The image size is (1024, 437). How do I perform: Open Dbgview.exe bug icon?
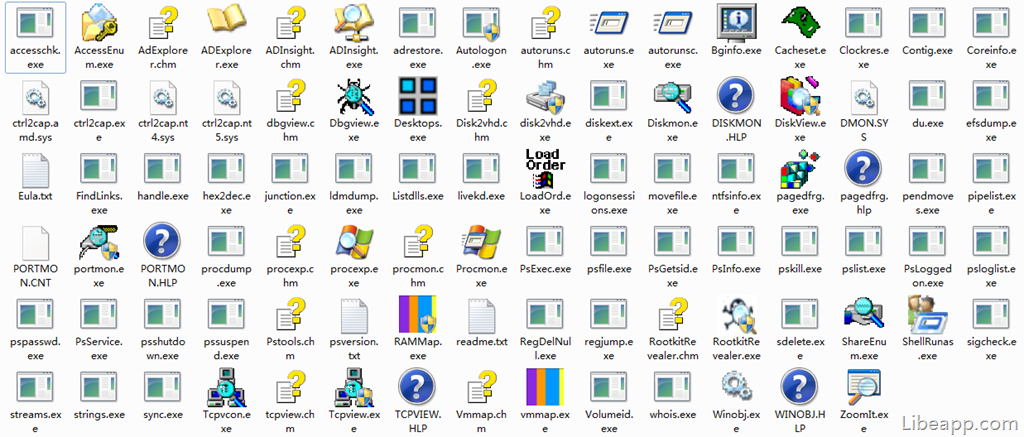(x=354, y=96)
